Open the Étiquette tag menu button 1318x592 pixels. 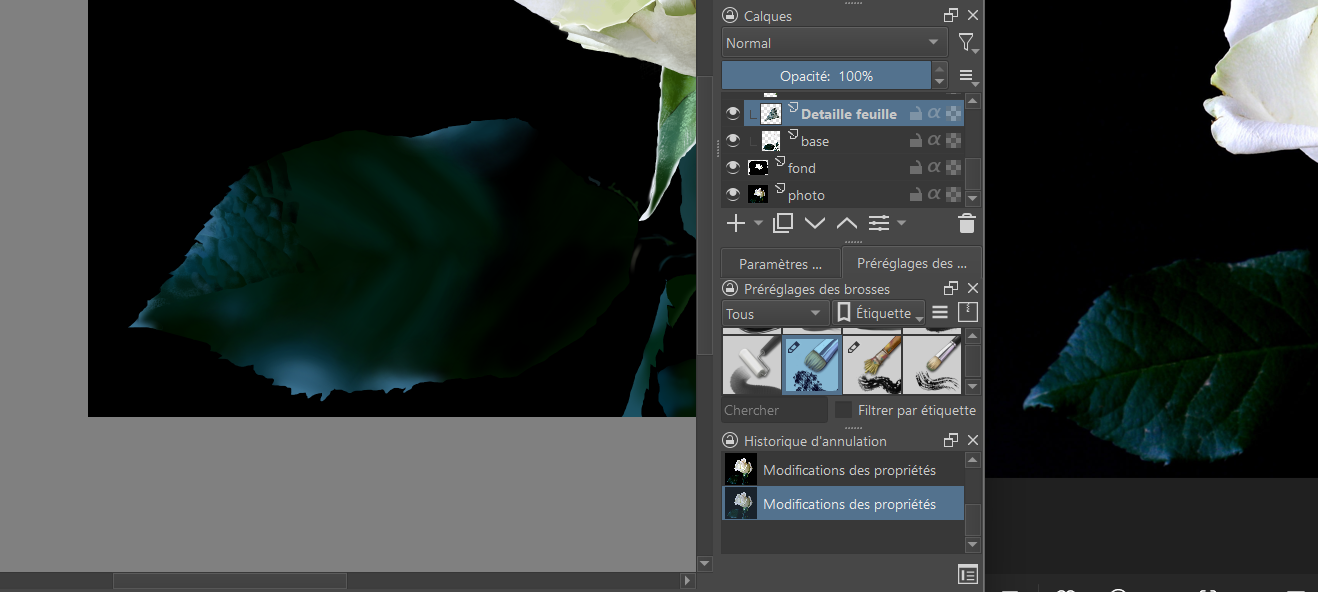click(879, 314)
